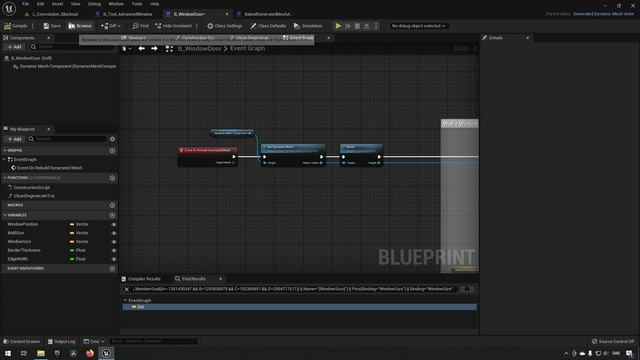Click Add button in My Blueprint

point(14,139)
